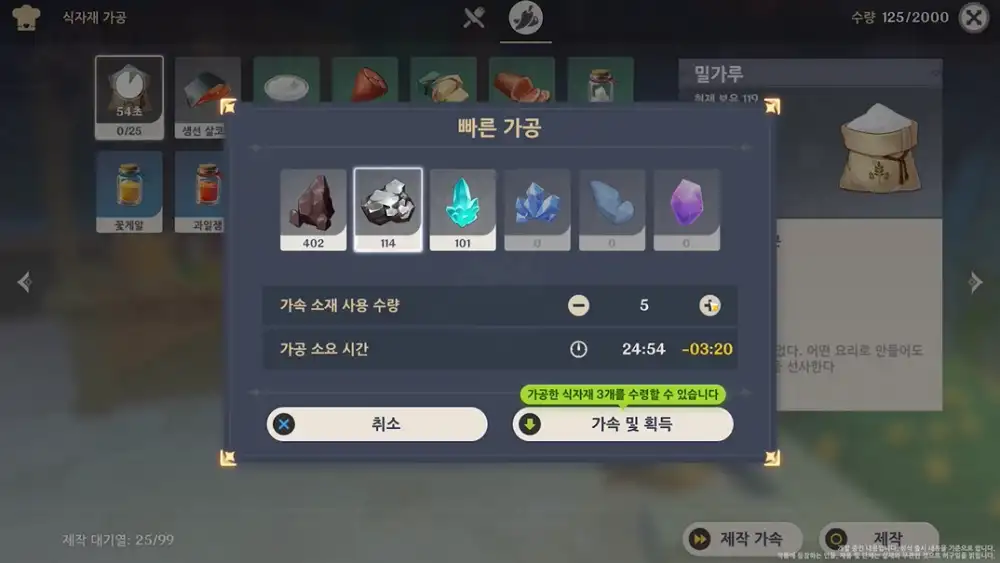
Task: Click the 제작 가속 speed-up button
Action: click(x=743, y=539)
